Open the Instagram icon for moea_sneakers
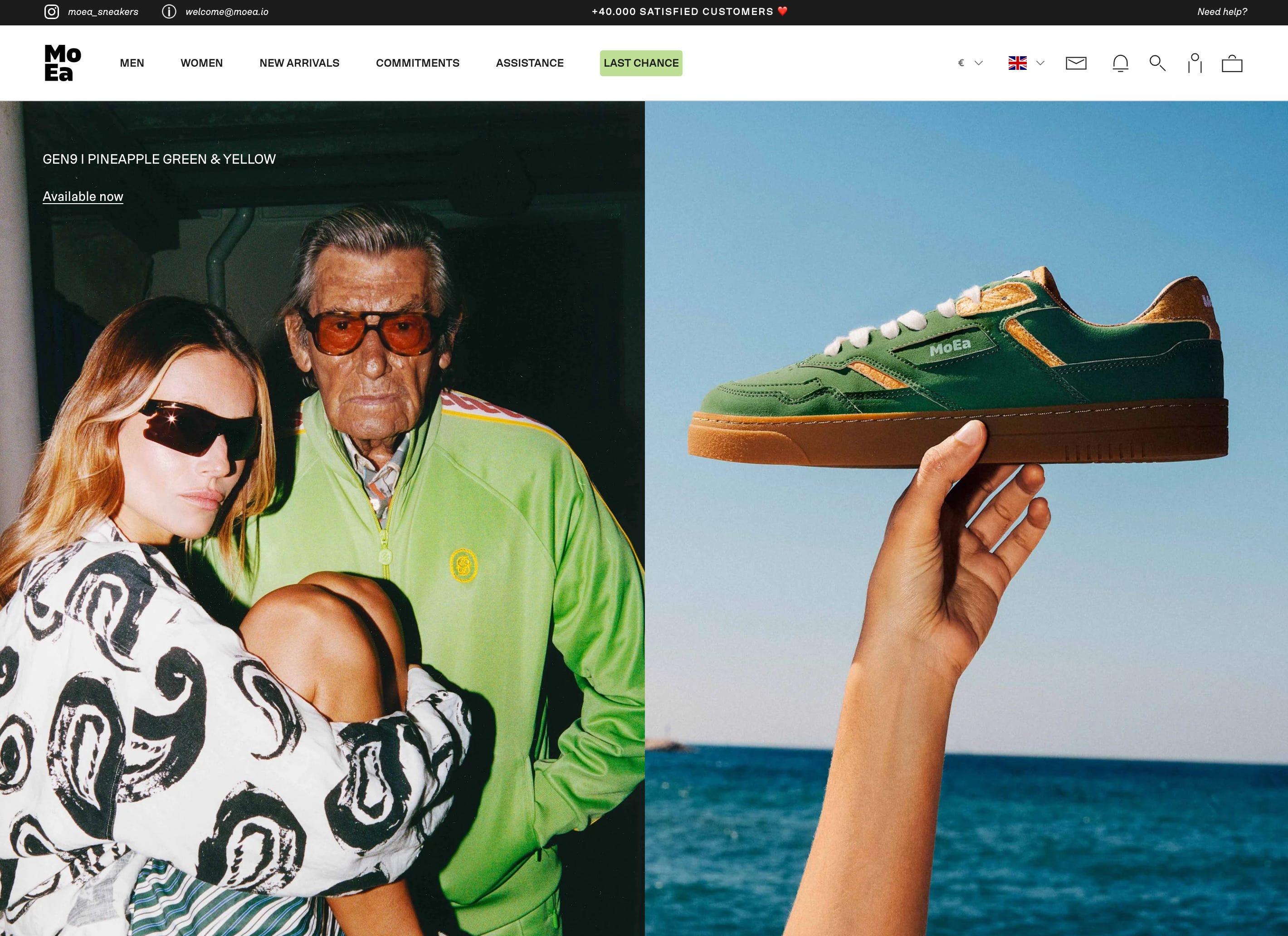The height and width of the screenshot is (936, 1288). [52, 12]
